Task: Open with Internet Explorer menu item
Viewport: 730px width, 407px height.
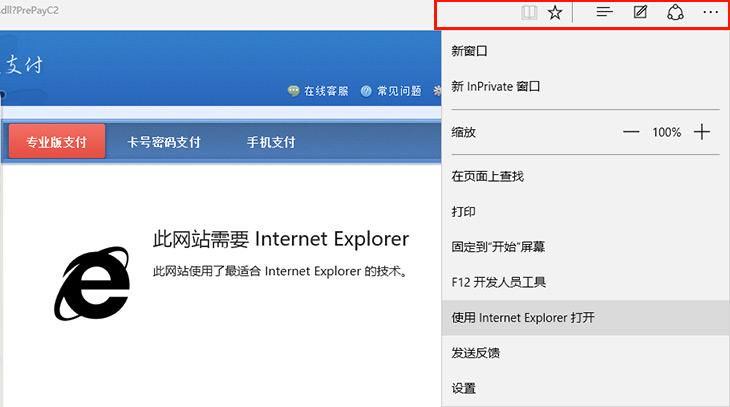Action: (x=585, y=318)
